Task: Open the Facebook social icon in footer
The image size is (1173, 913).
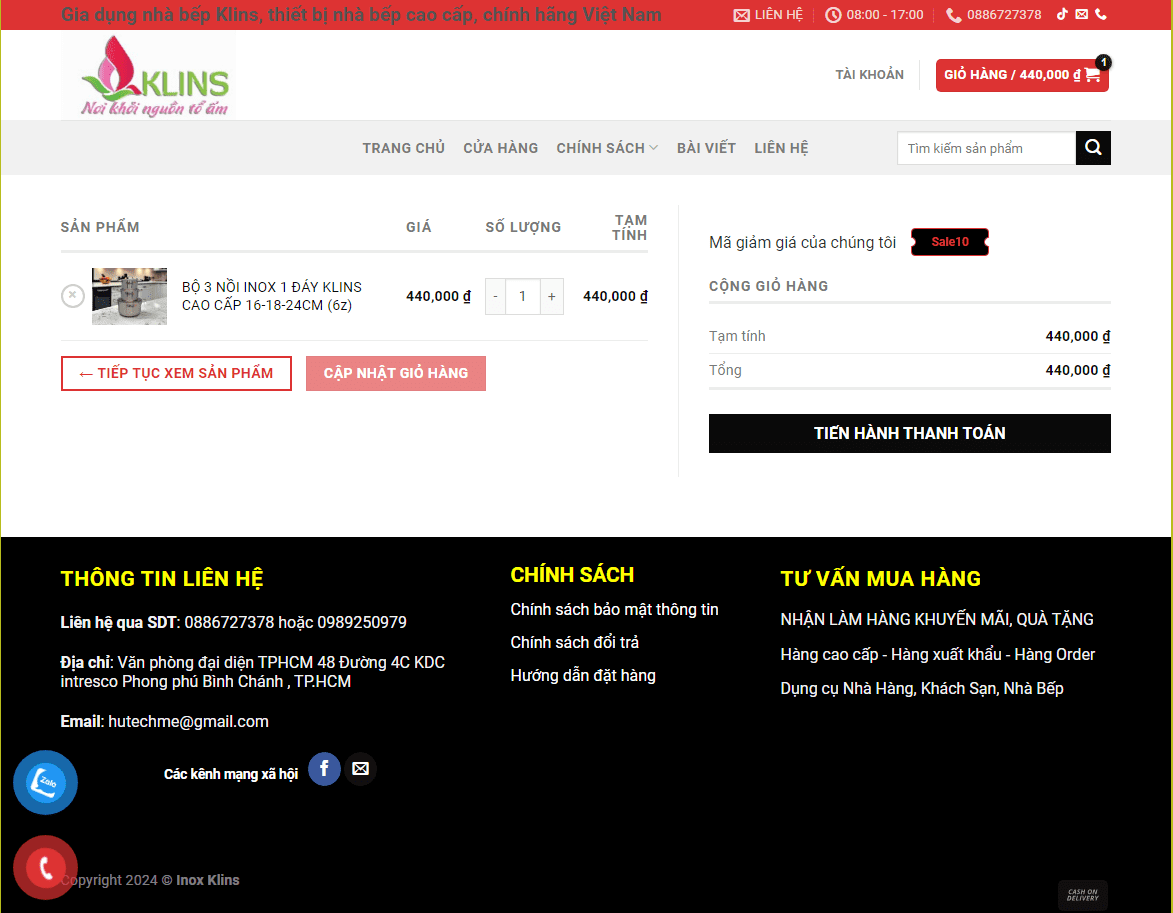Action: point(324,769)
